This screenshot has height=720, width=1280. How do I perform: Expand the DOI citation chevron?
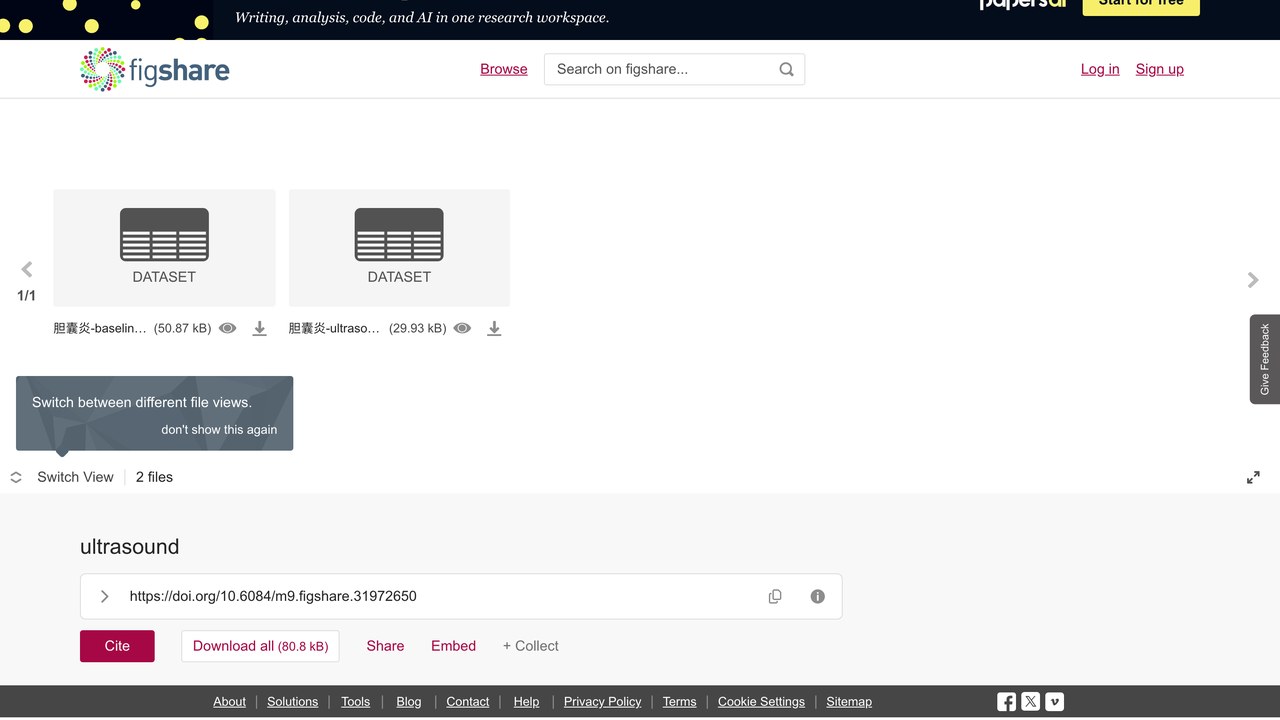[x=104, y=596]
